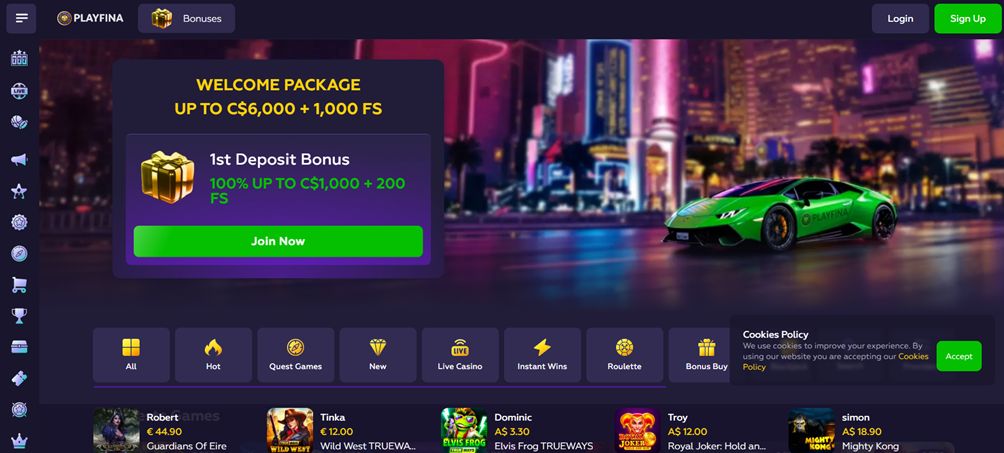The image size is (1004, 453).
Task: Click the Join Now button
Action: 278,242
